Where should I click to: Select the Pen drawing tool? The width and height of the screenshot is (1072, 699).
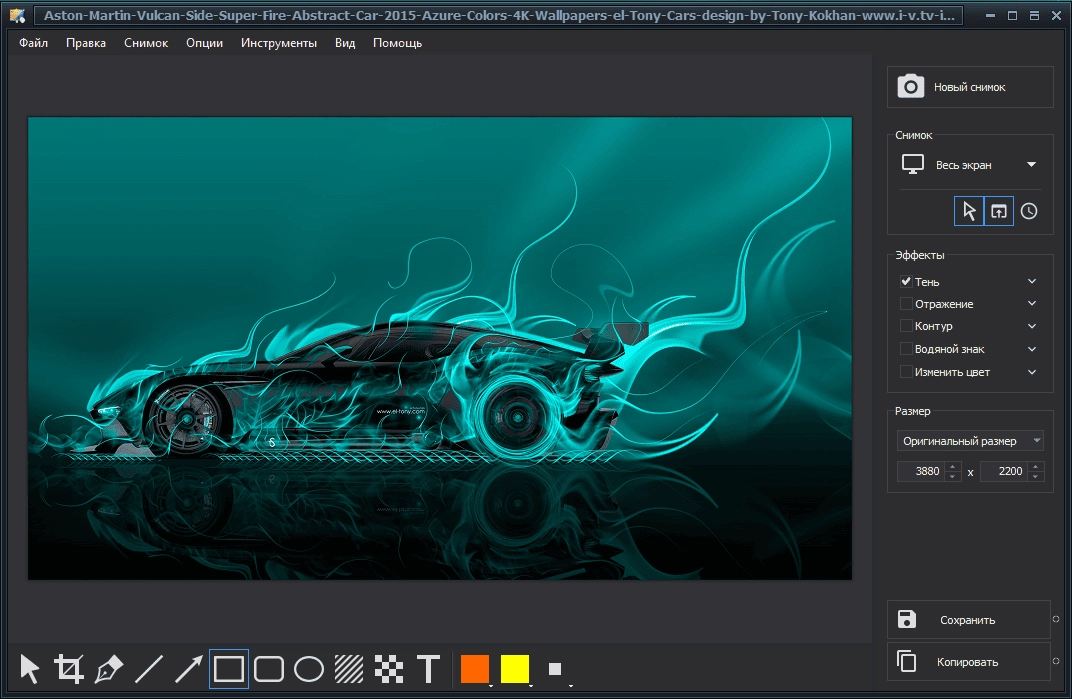coord(109,669)
